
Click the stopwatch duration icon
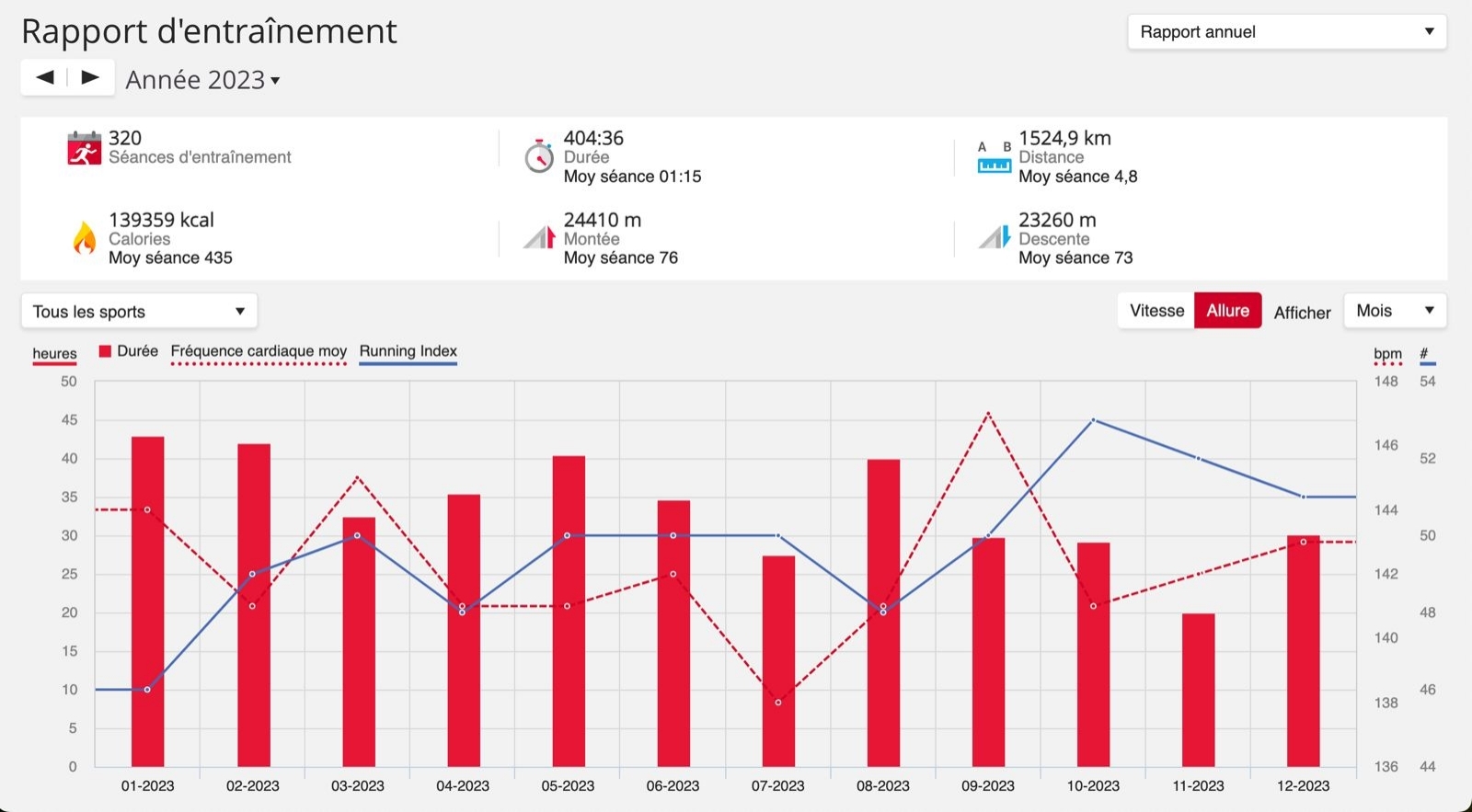click(x=538, y=156)
